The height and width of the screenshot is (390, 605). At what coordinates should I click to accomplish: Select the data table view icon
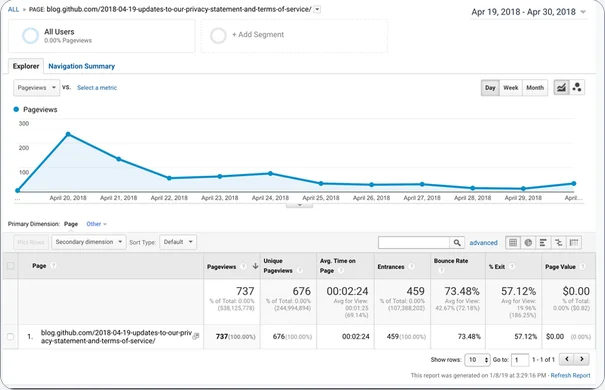click(513, 243)
